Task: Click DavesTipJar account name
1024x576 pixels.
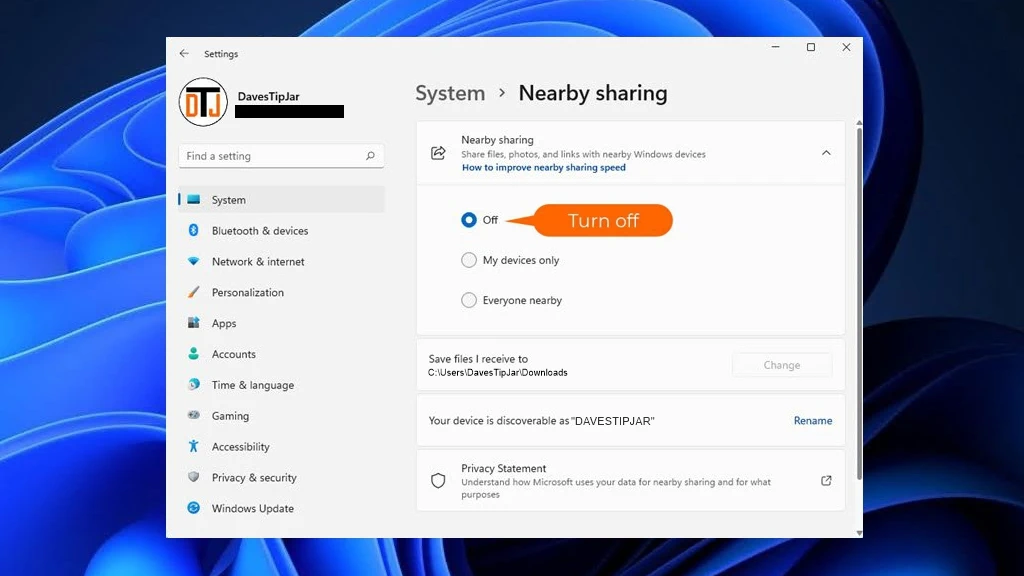Action: coord(268,96)
